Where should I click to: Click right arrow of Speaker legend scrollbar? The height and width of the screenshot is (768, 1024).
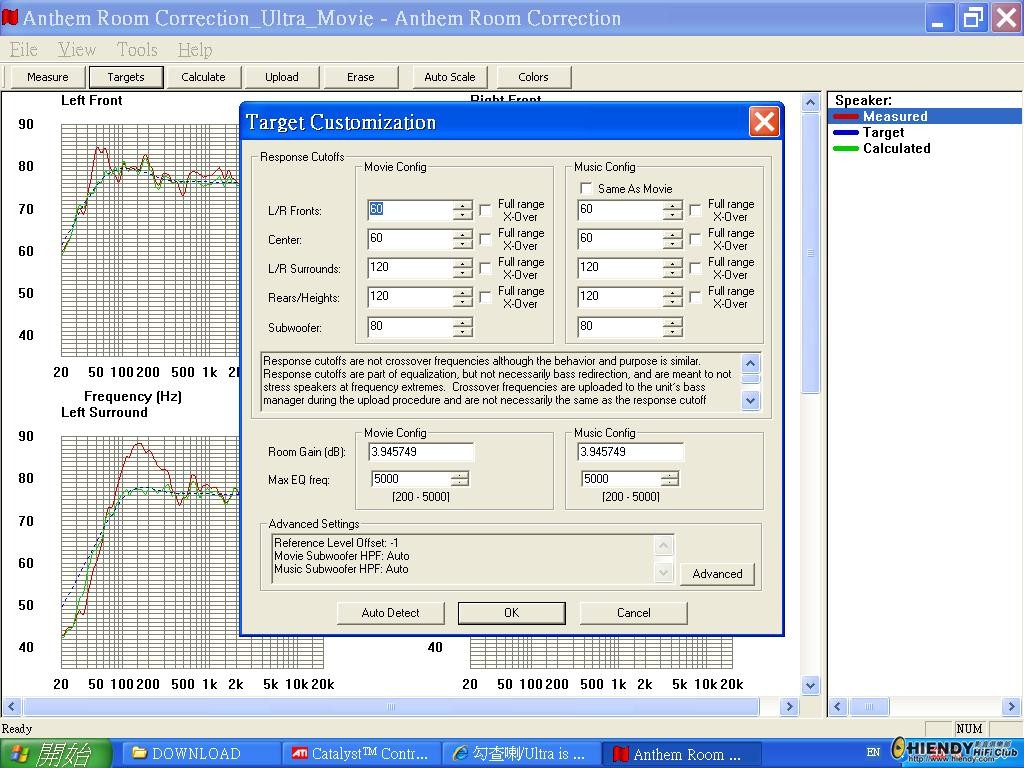click(1012, 706)
